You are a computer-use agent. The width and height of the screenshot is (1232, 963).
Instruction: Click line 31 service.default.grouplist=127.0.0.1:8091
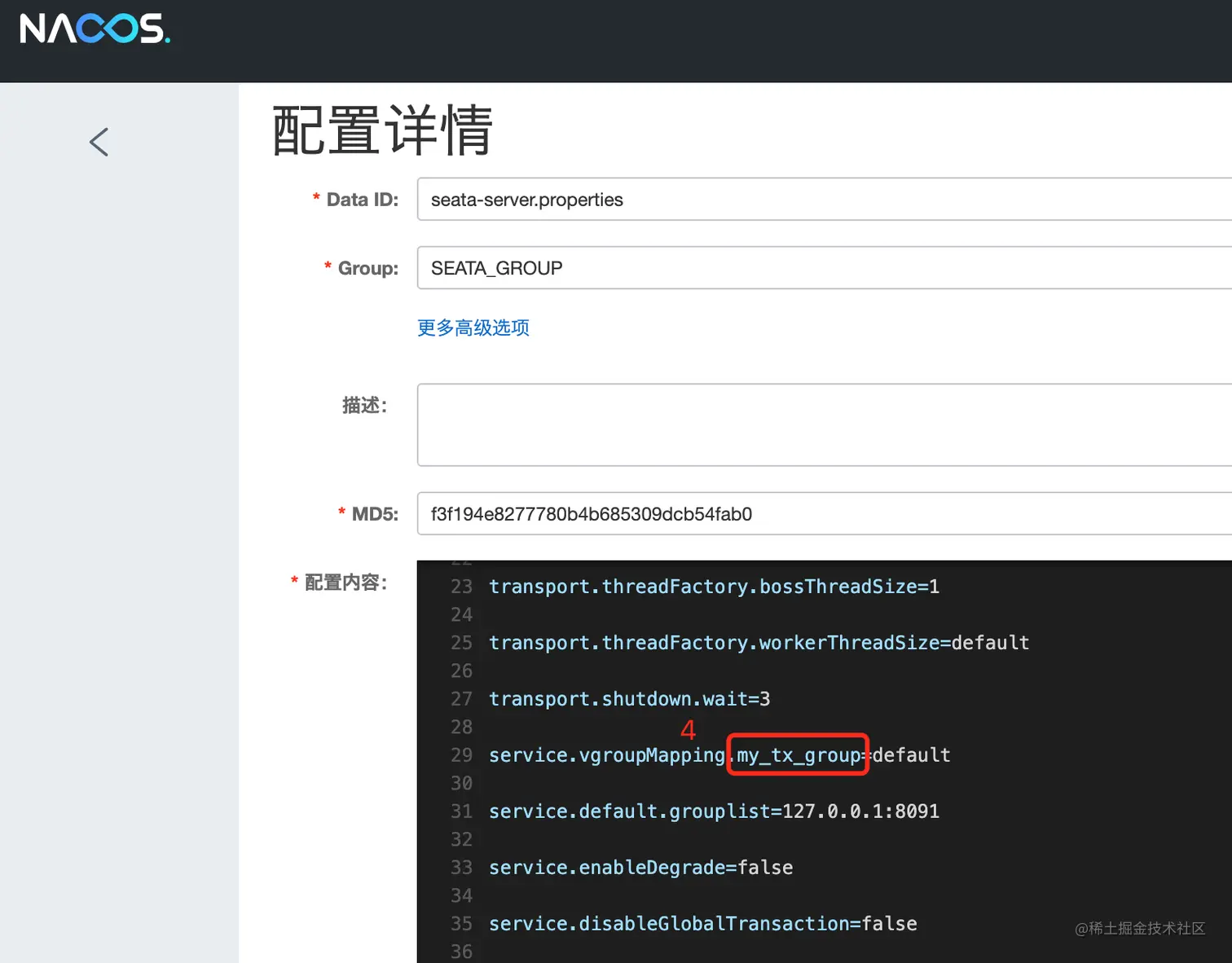pyautogui.click(x=714, y=811)
